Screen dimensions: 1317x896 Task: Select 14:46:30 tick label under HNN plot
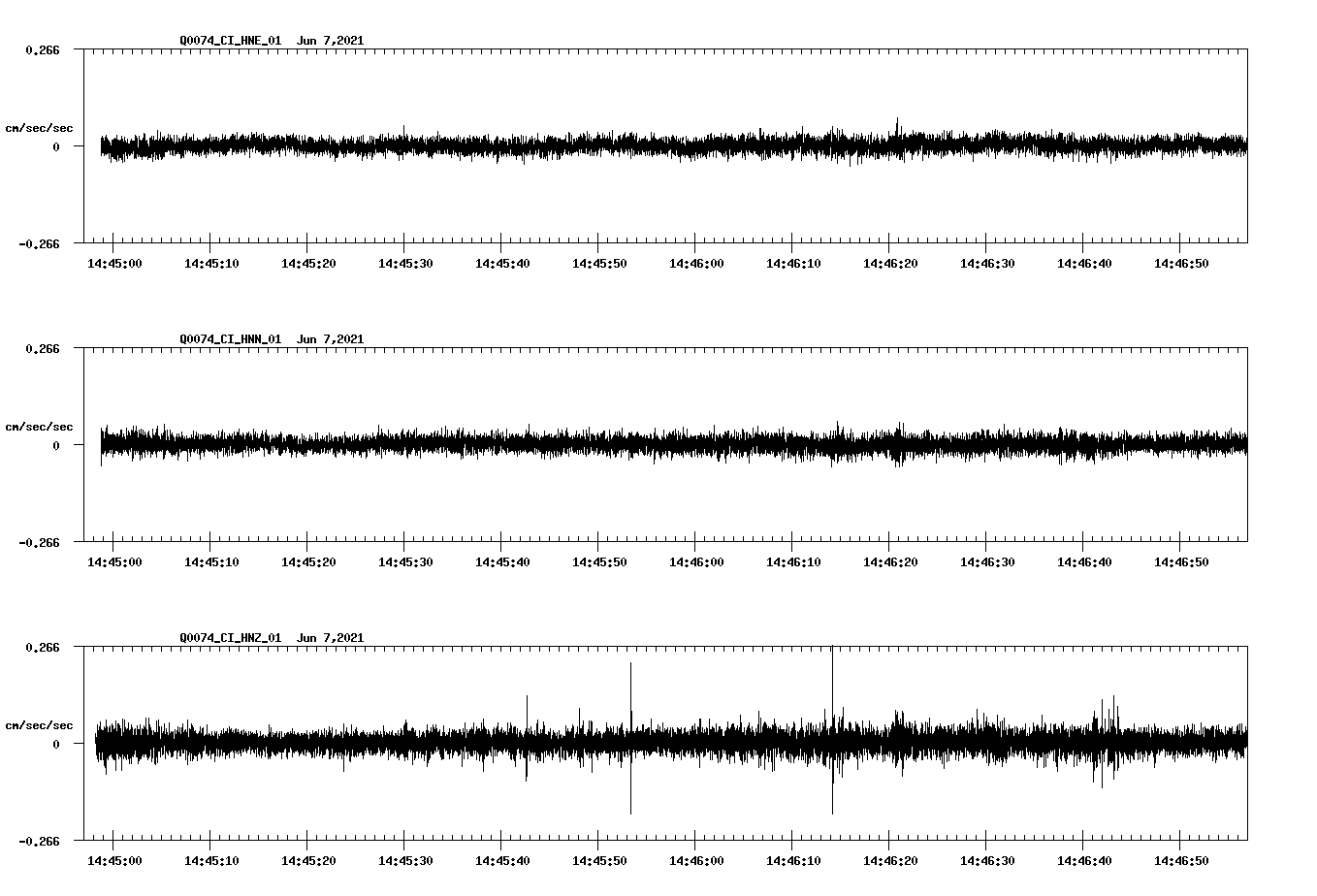tap(987, 562)
